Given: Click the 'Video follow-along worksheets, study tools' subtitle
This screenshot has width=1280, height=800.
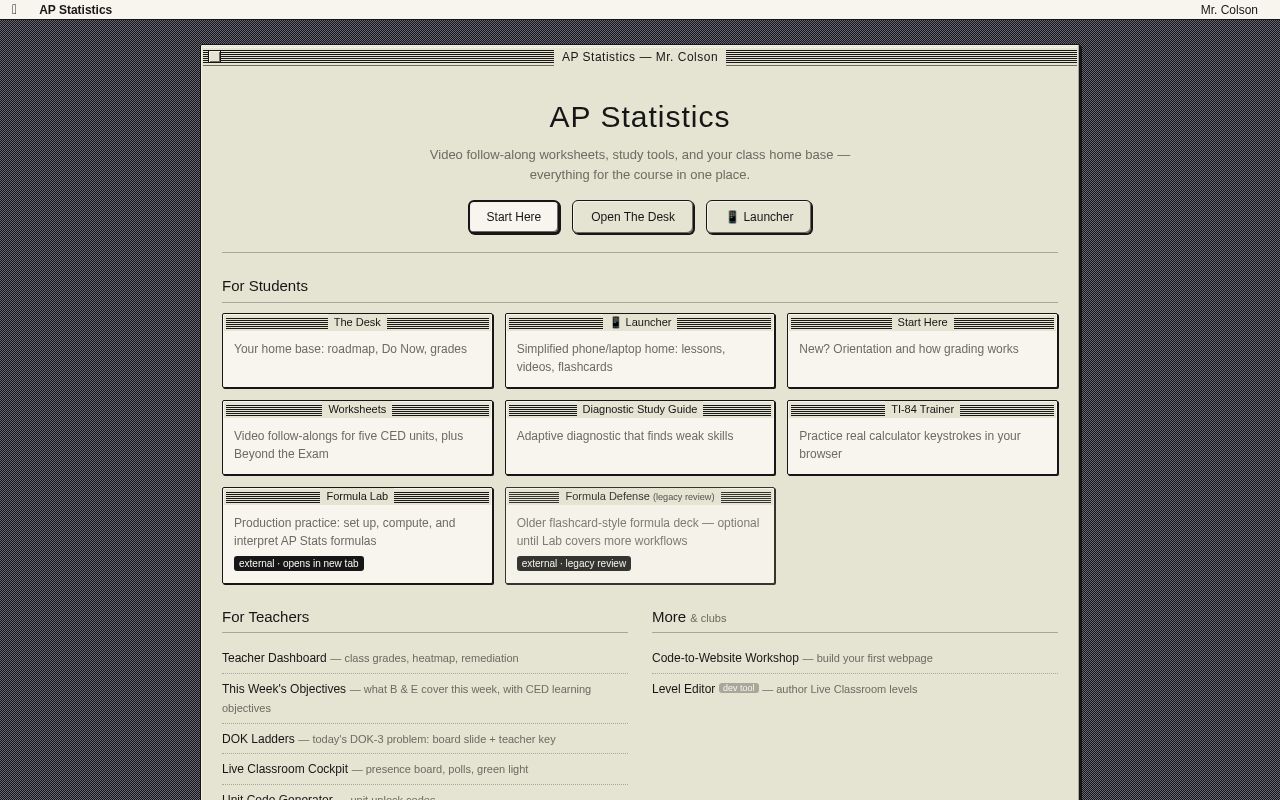Looking at the screenshot, I should pos(640,165).
